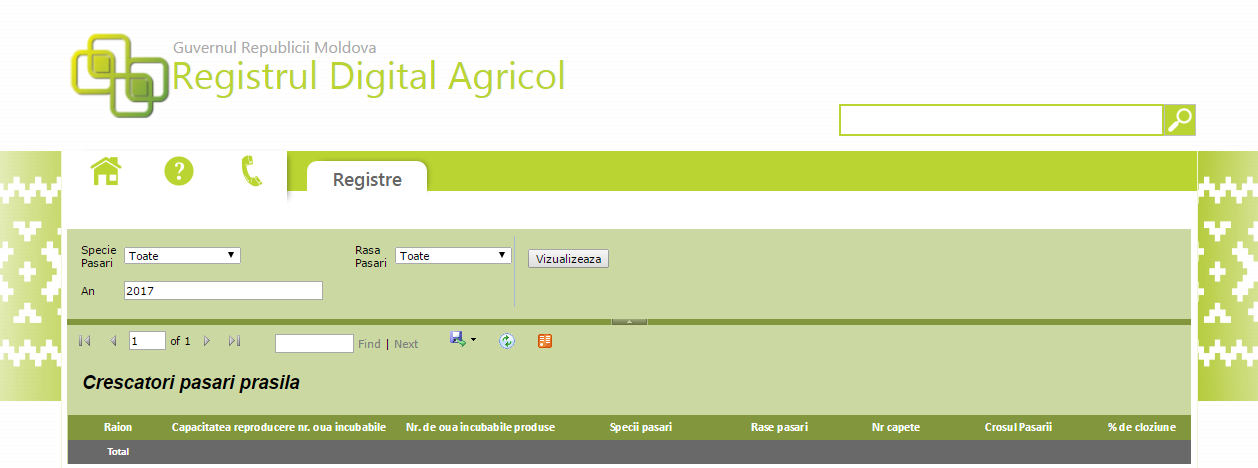This screenshot has width=1258, height=468.
Task: Switch to the Registre tab
Action: point(367,180)
